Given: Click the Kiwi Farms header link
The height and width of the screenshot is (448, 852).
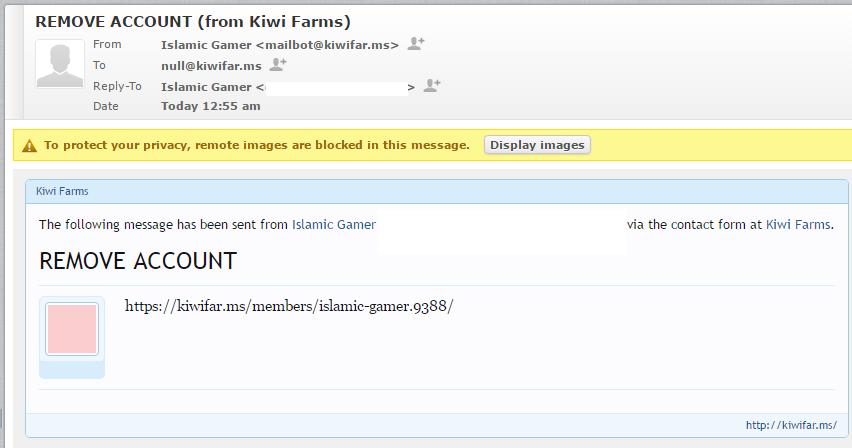Looking at the screenshot, I should [62, 191].
